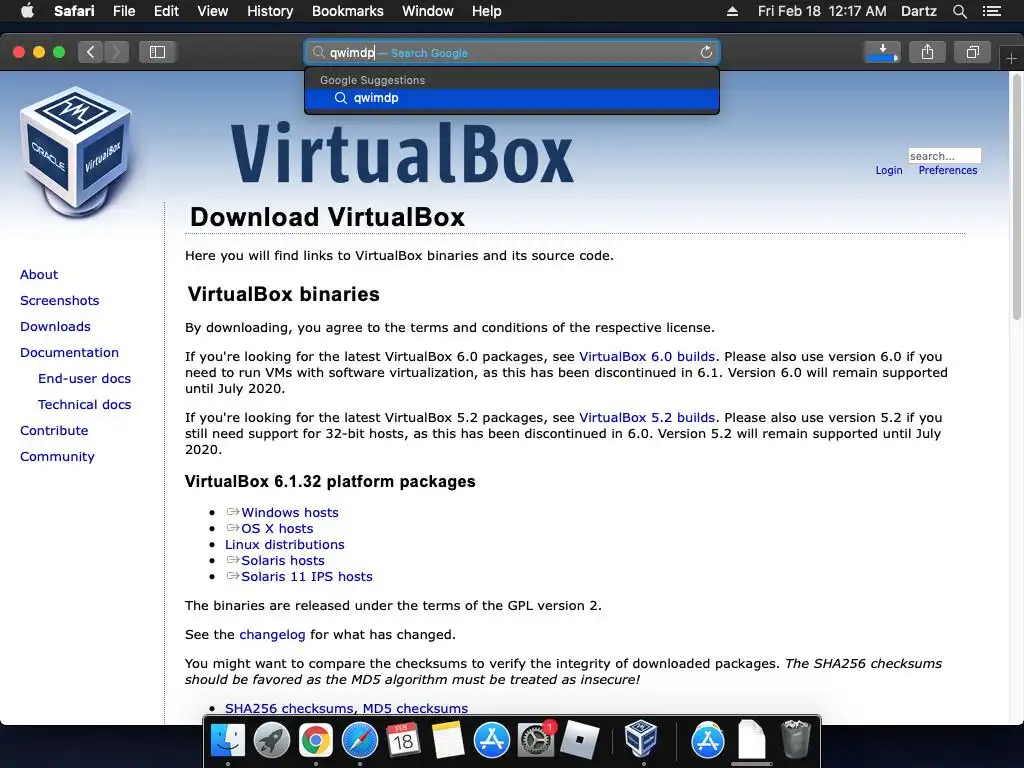Open the Preferences link

[x=948, y=170]
